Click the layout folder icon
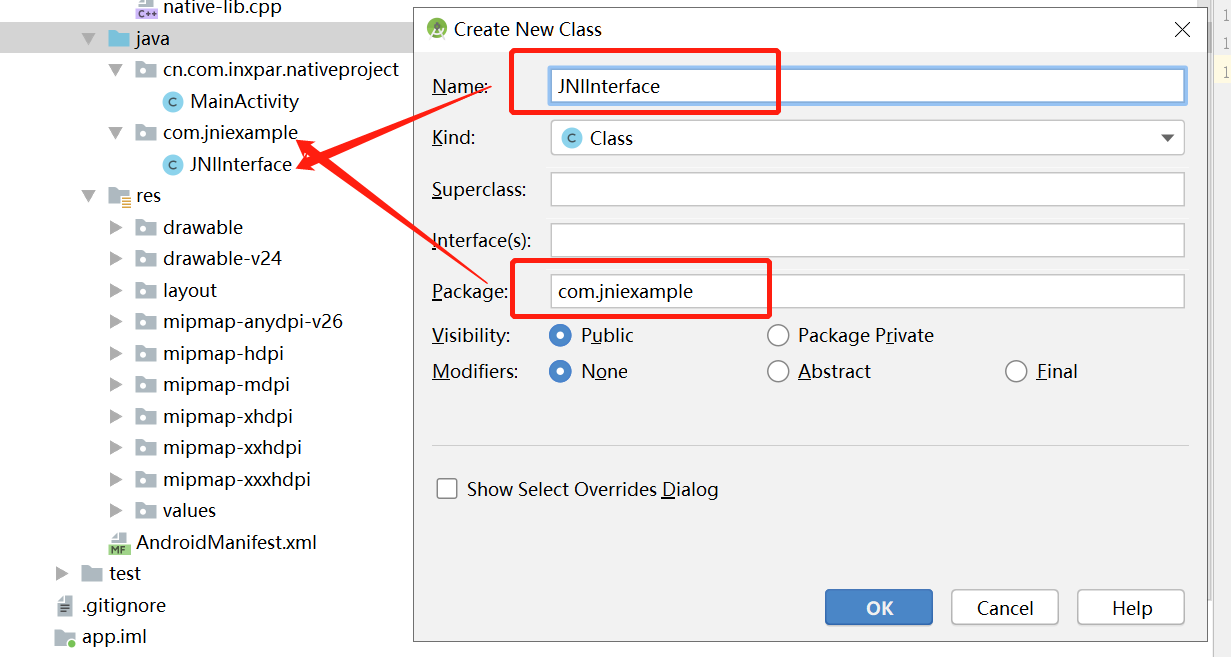Screen dimensions: 1231x657 click(x=145, y=290)
